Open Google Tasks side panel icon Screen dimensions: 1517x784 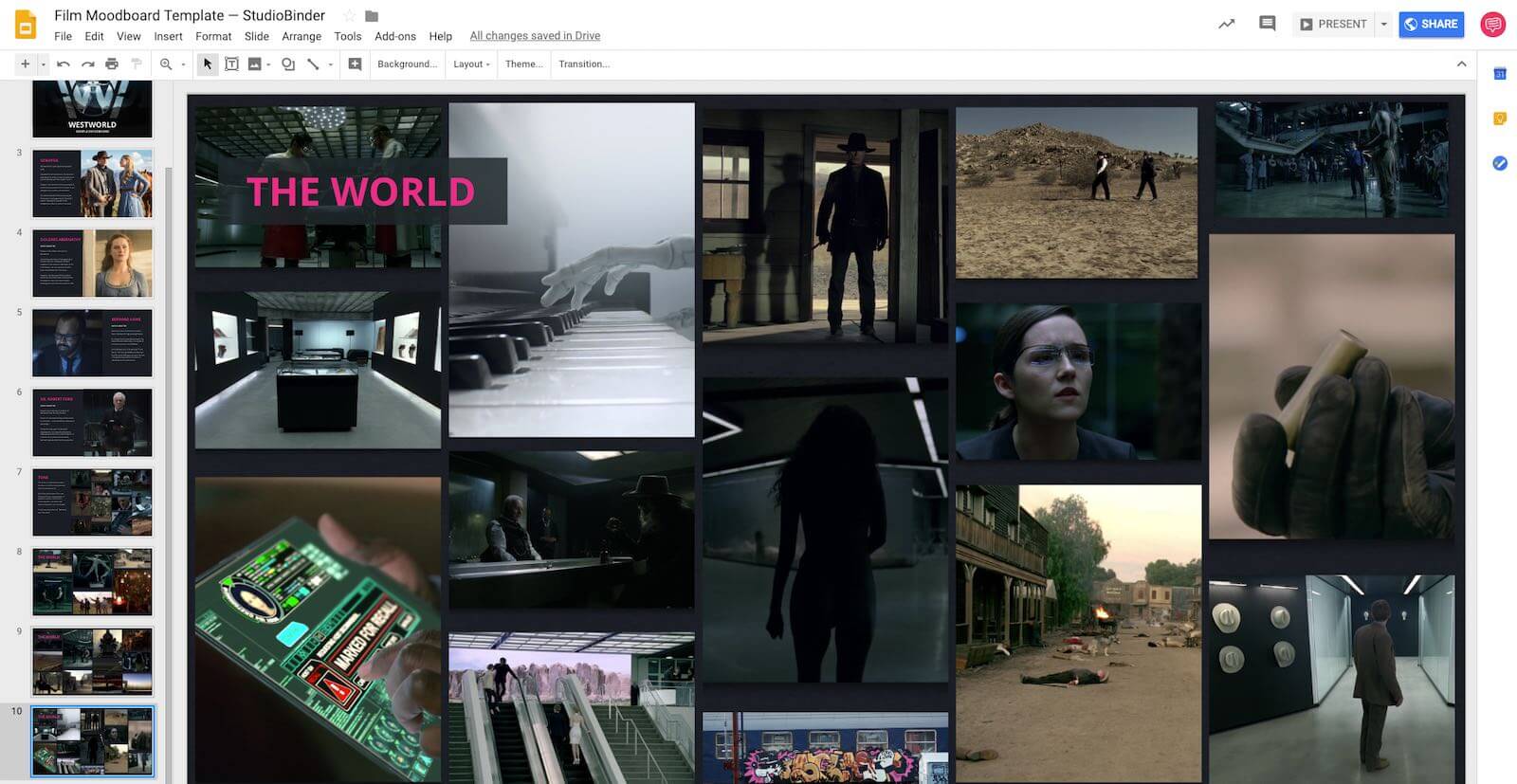pos(1500,163)
